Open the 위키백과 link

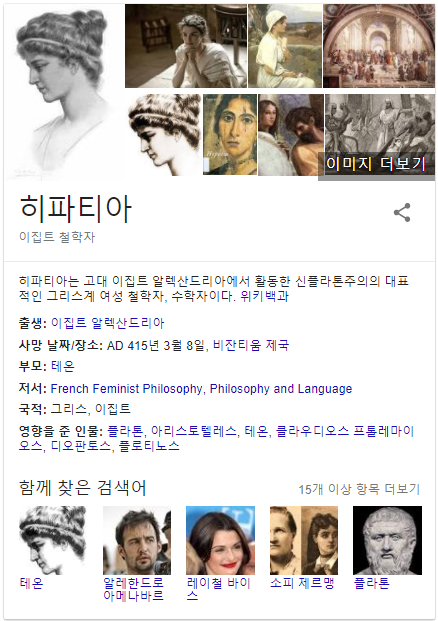[265, 296]
